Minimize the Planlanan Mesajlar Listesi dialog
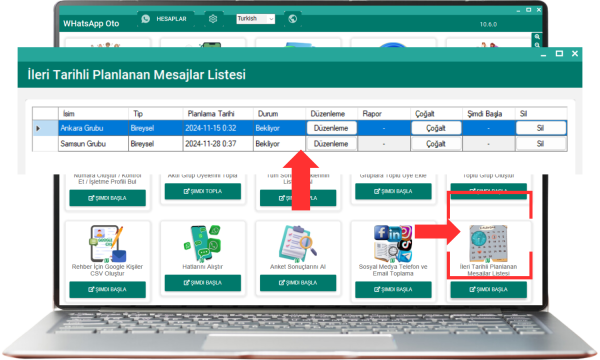600x360 pixels. tap(543, 54)
